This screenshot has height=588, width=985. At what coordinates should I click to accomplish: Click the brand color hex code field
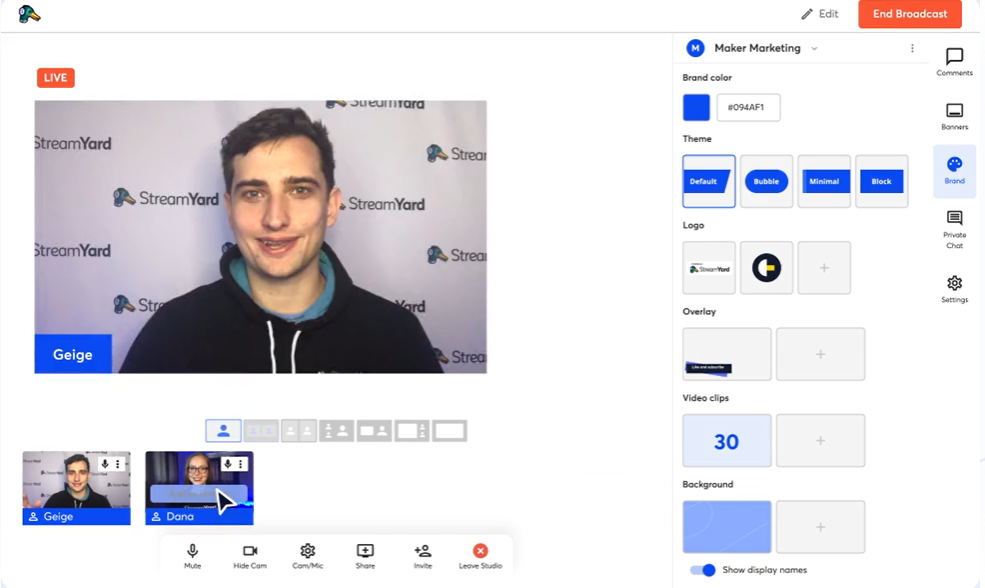(748, 107)
